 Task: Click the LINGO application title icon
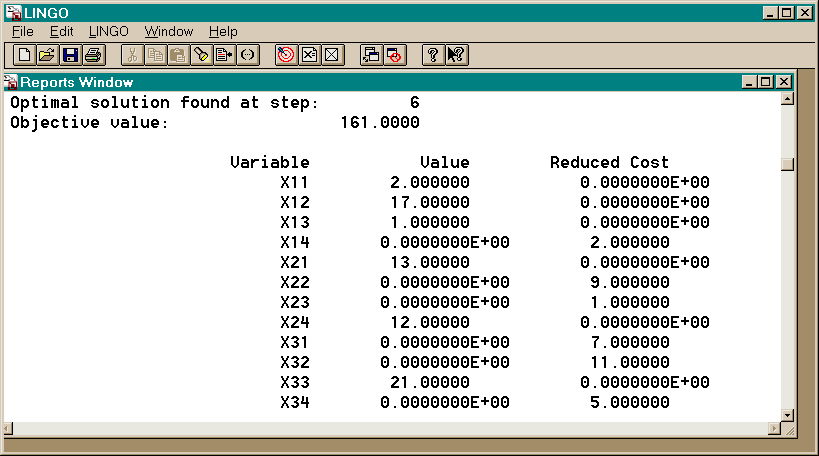coord(14,13)
